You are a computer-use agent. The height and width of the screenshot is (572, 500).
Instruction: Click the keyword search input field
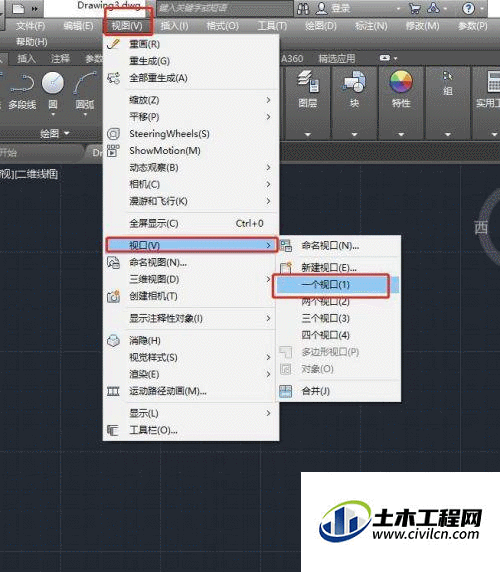click(x=225, y=8)
